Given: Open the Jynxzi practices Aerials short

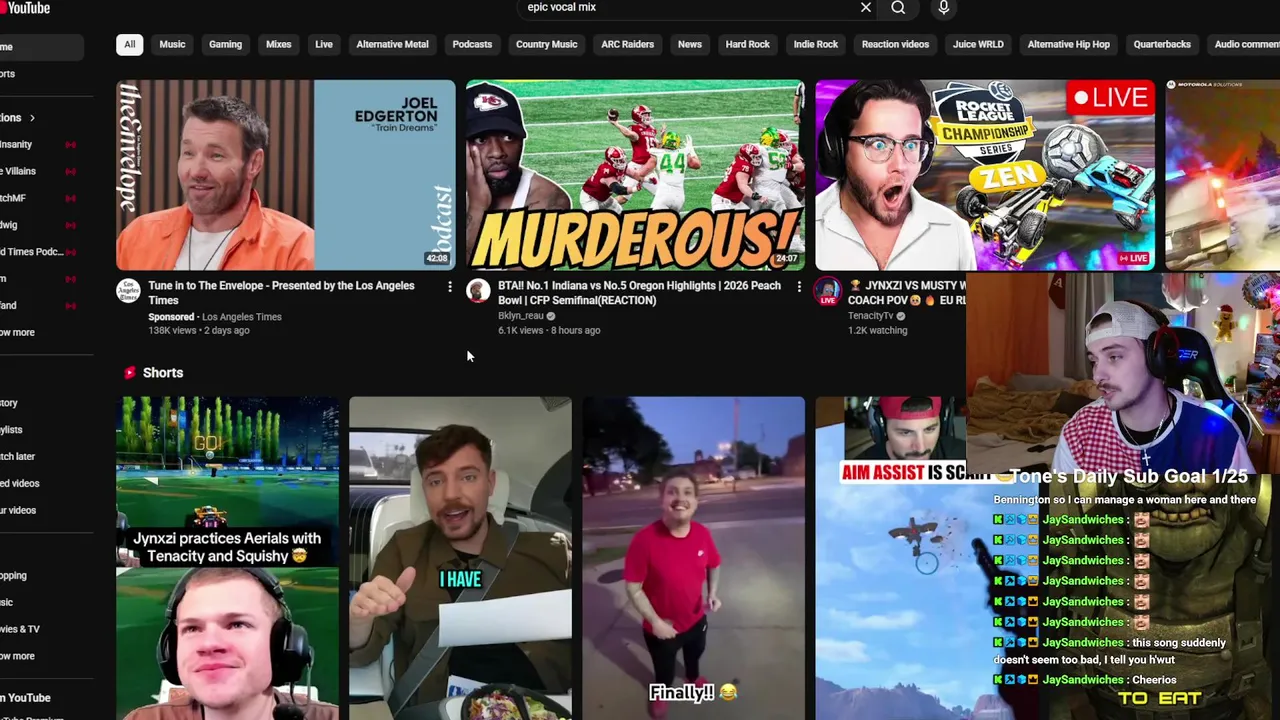Looking at the screenshot, I should (227, 558).
